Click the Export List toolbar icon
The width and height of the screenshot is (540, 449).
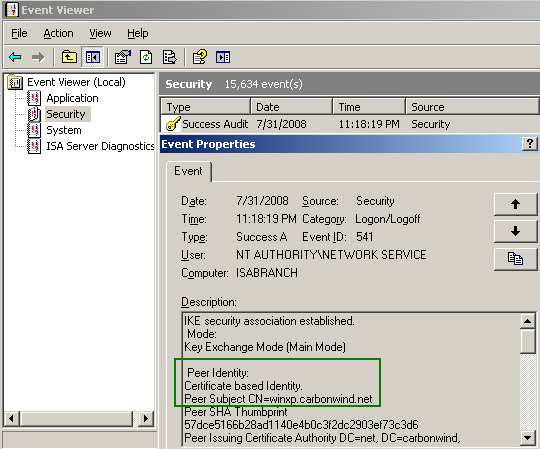coord(169,57)
